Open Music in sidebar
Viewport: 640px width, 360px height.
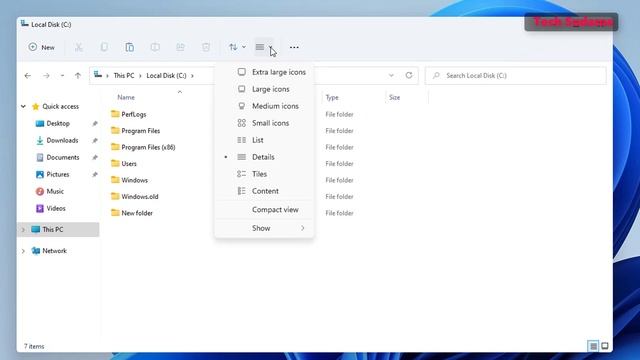[x=50, y=191]
